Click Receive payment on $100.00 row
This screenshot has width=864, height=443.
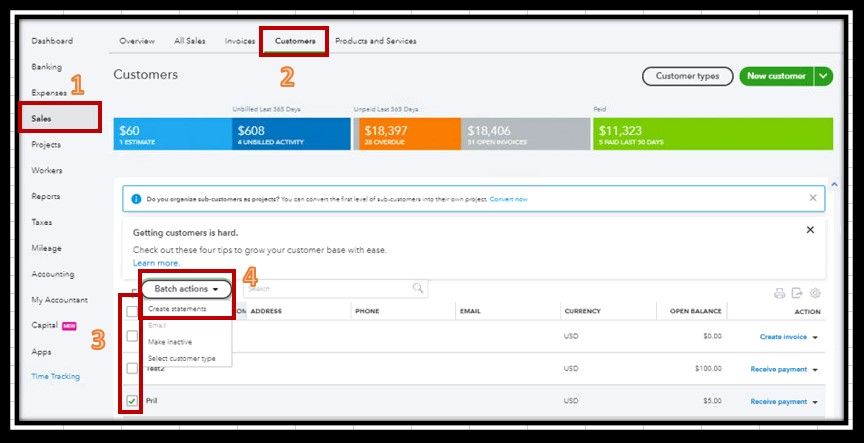(x=779, y=369)
